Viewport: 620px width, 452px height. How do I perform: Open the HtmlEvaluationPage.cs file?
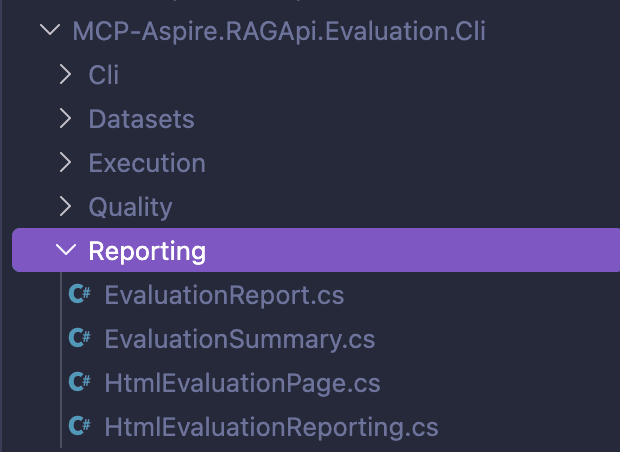[242, 383]
